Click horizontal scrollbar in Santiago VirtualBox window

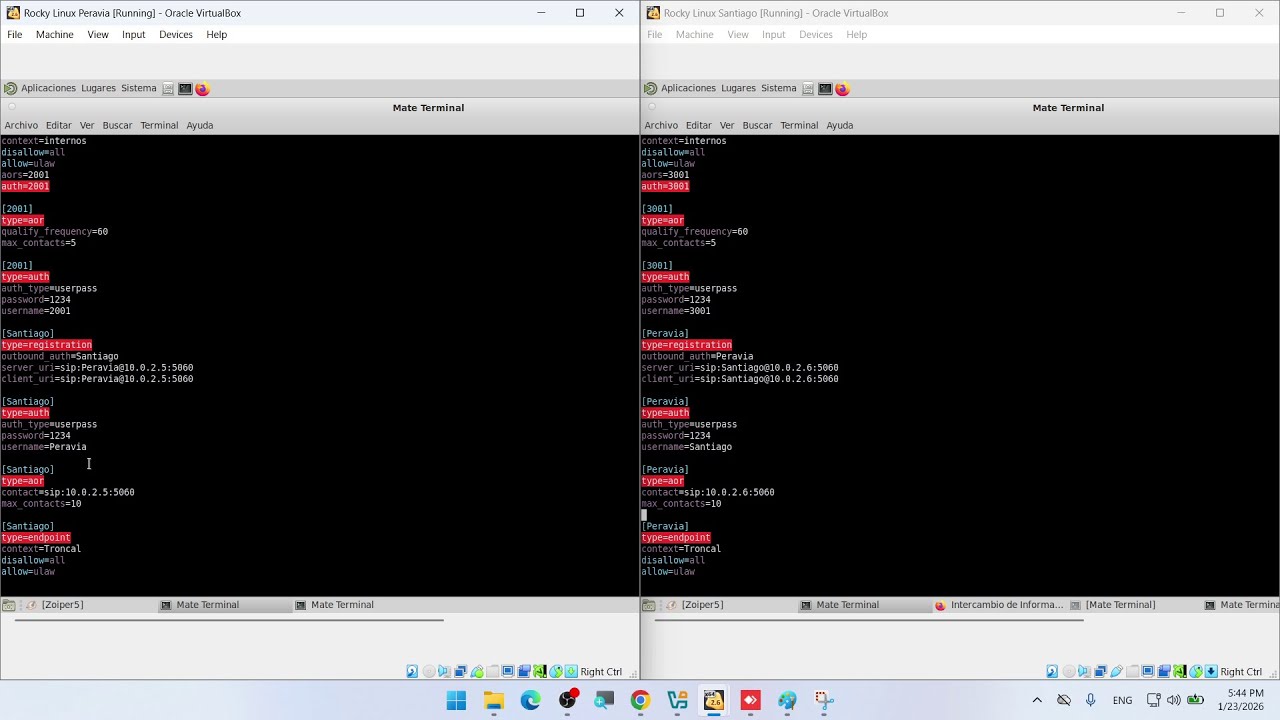[x=868, y=620]
